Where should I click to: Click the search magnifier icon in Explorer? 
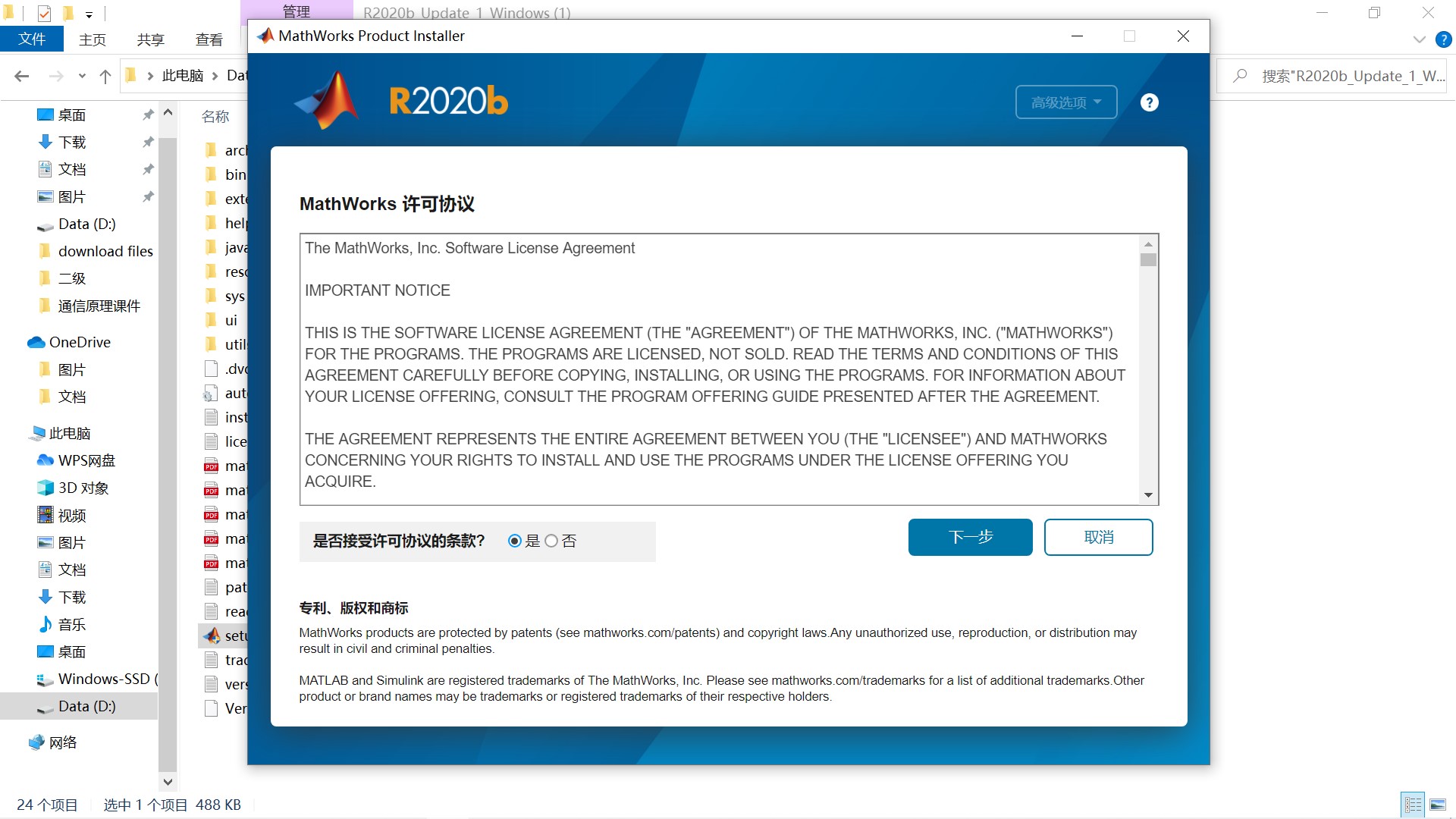[x=1240, y=76]
